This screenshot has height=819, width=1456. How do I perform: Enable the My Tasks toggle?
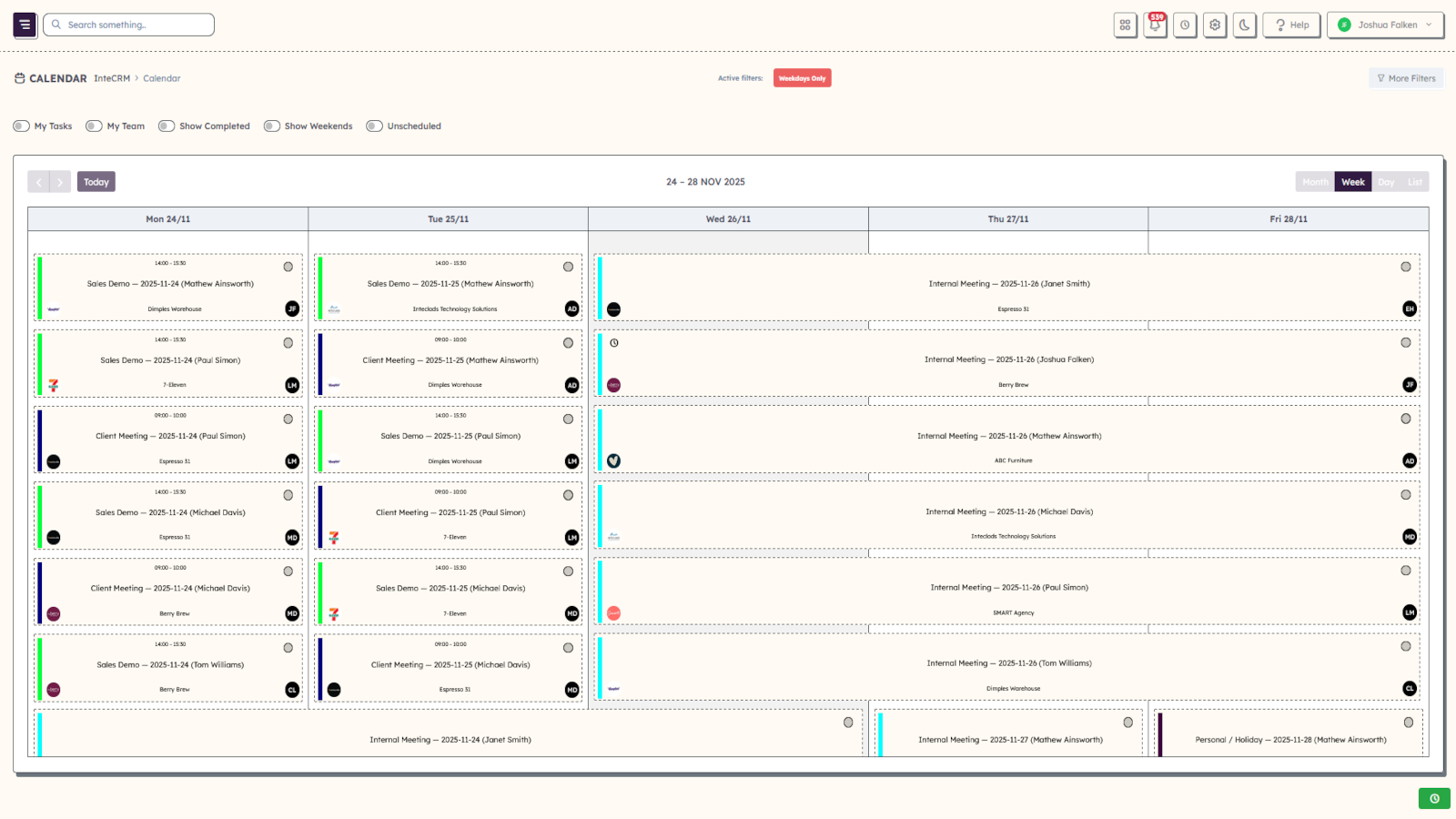click(x=21, y=126)
